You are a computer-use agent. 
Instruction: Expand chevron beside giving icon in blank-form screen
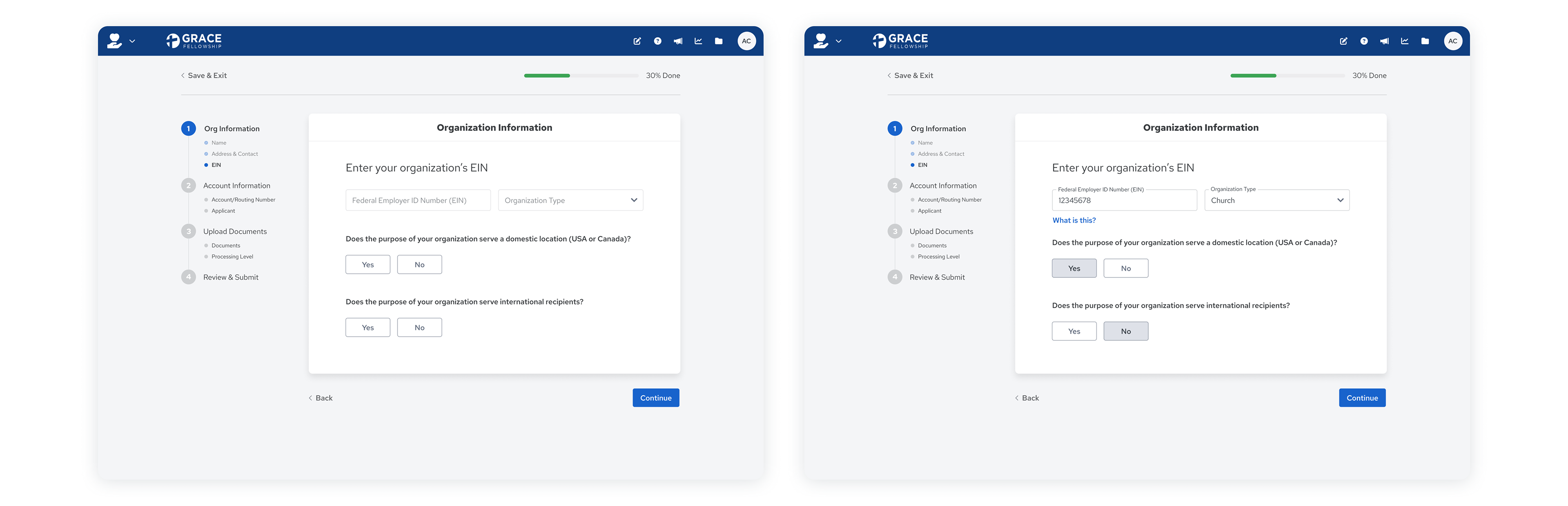click(x=132, y=41)
